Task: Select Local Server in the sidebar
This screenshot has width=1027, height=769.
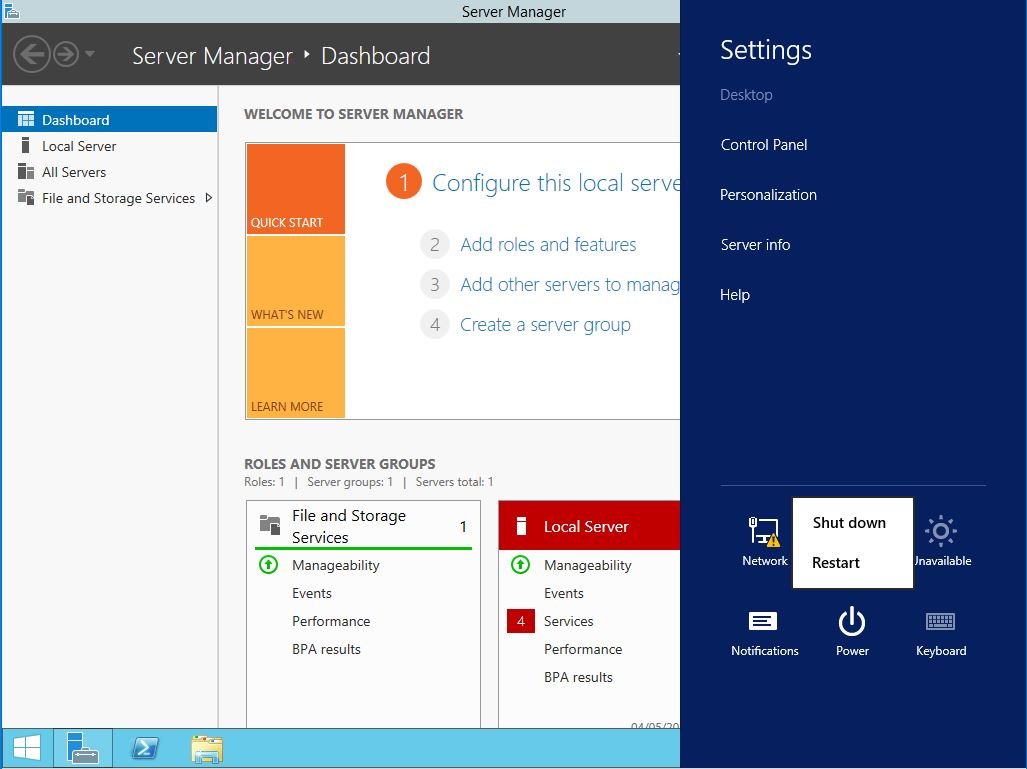Action: 79,146
